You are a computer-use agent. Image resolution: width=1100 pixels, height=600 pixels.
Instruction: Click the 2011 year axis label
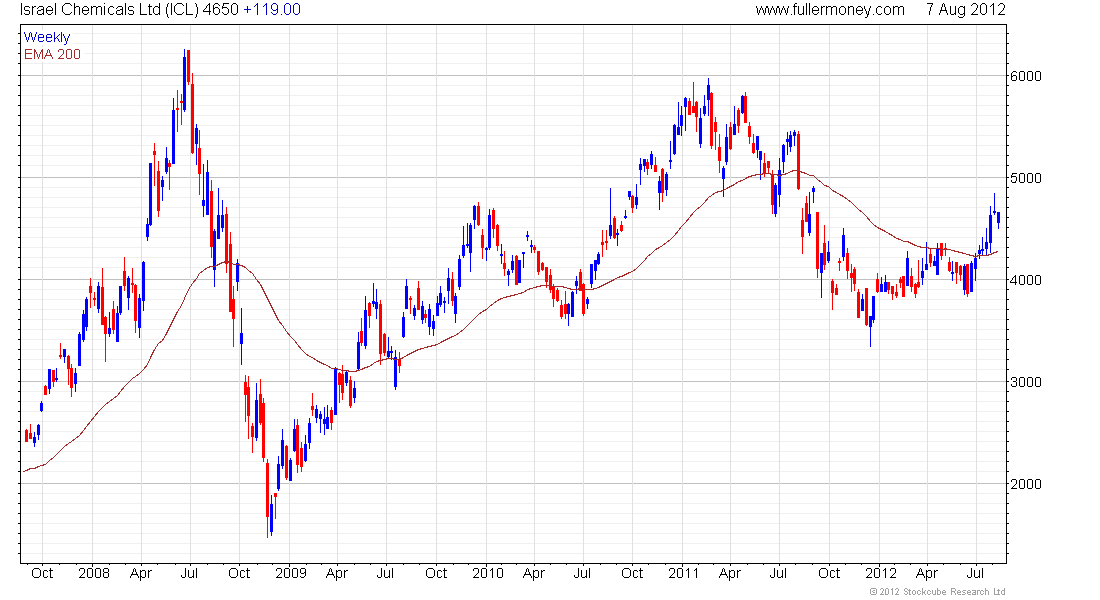point(684,573)
